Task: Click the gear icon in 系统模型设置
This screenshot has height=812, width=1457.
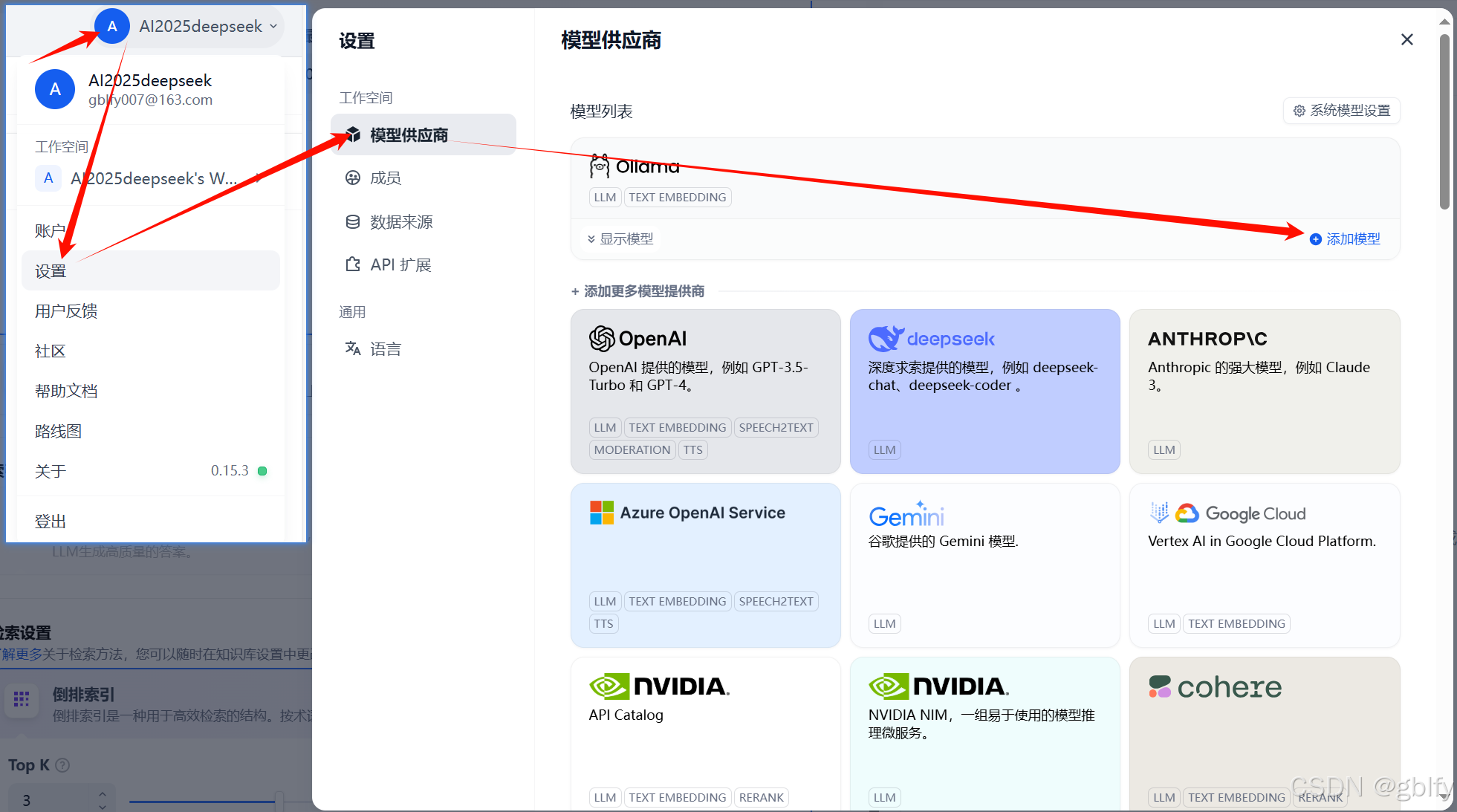Action: pyautogui.click(x=1299, y=111)
